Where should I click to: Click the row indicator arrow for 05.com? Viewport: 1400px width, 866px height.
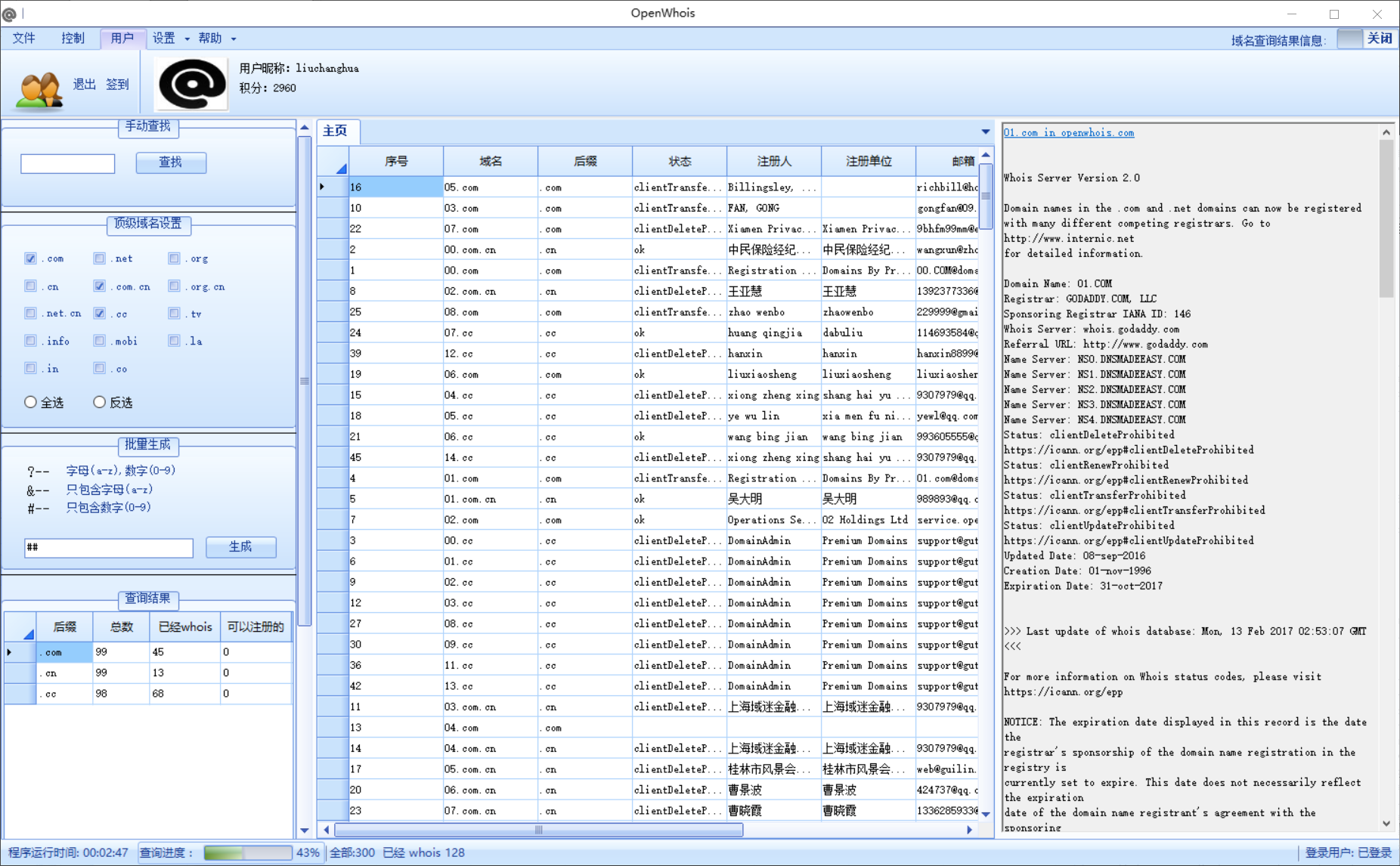click(x=323, y=187)
